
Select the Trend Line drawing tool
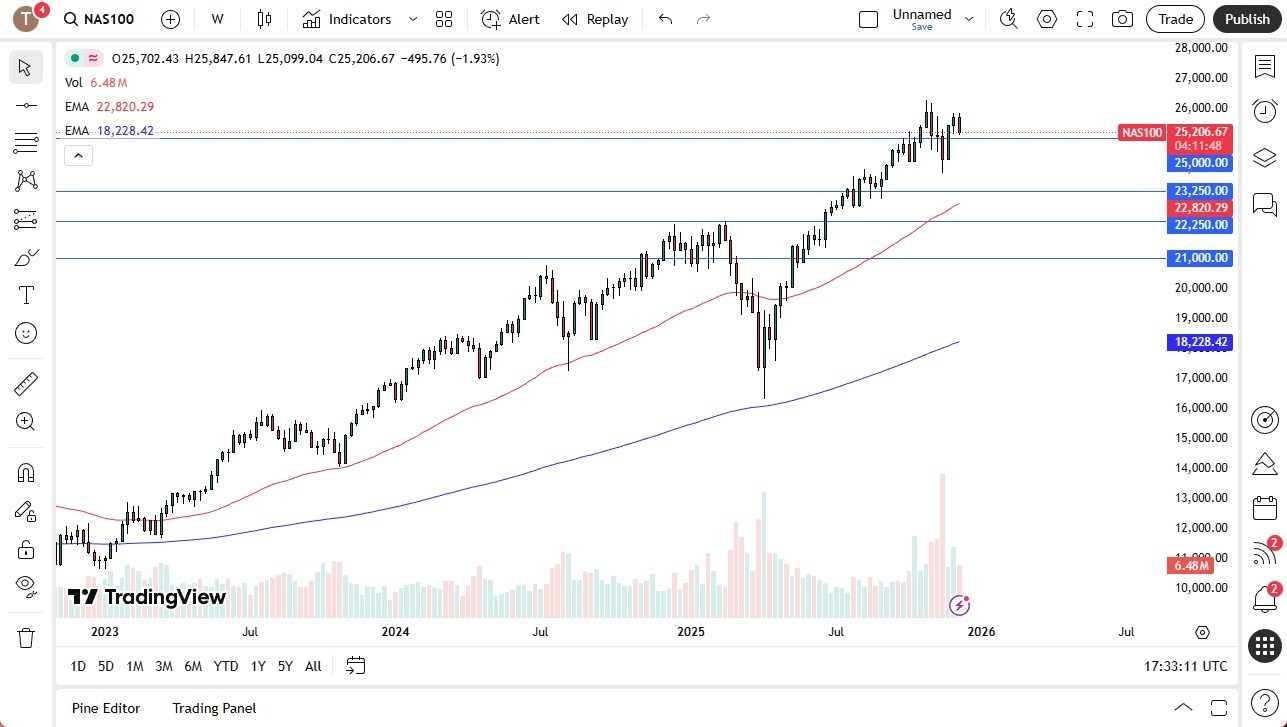pos(26,106)
